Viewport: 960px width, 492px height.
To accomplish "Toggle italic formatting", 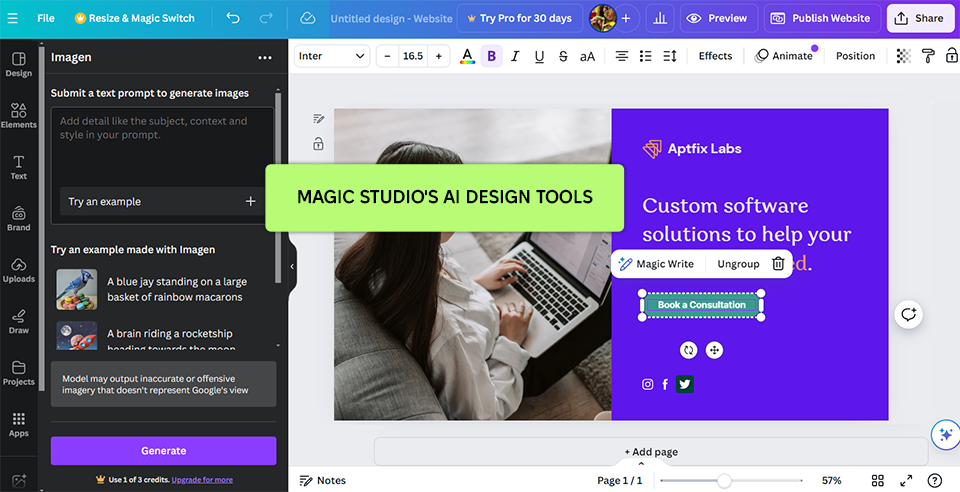I will coord(515,56).
